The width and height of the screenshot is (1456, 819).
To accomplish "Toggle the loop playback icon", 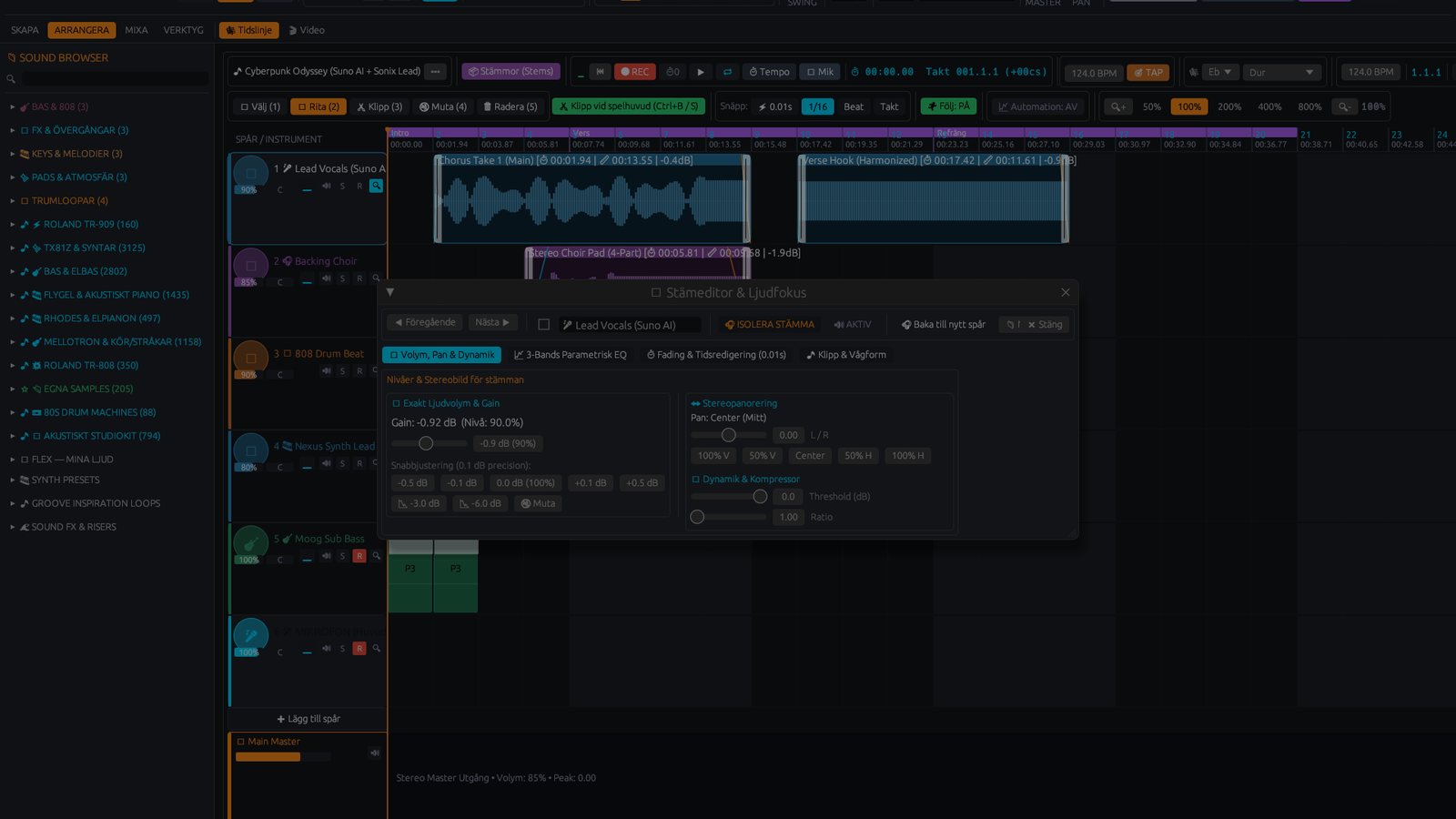I will [727, 72].
